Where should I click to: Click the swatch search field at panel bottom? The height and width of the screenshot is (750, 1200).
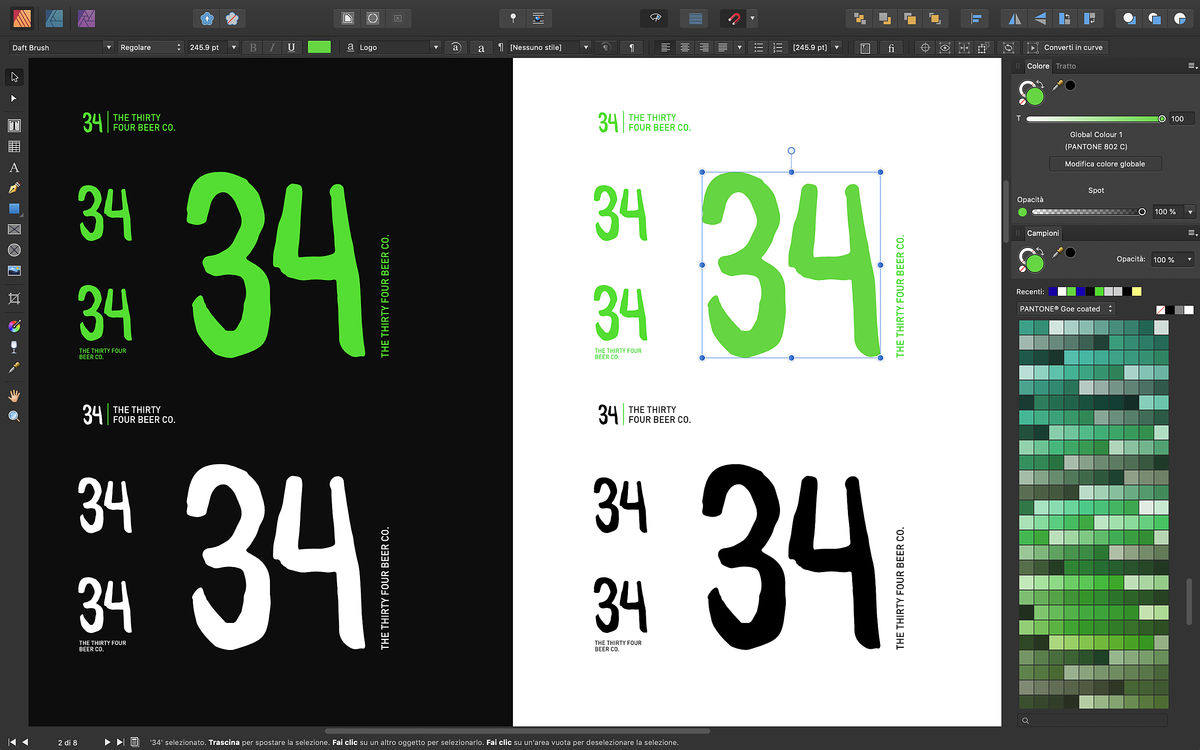point(1092,720)
